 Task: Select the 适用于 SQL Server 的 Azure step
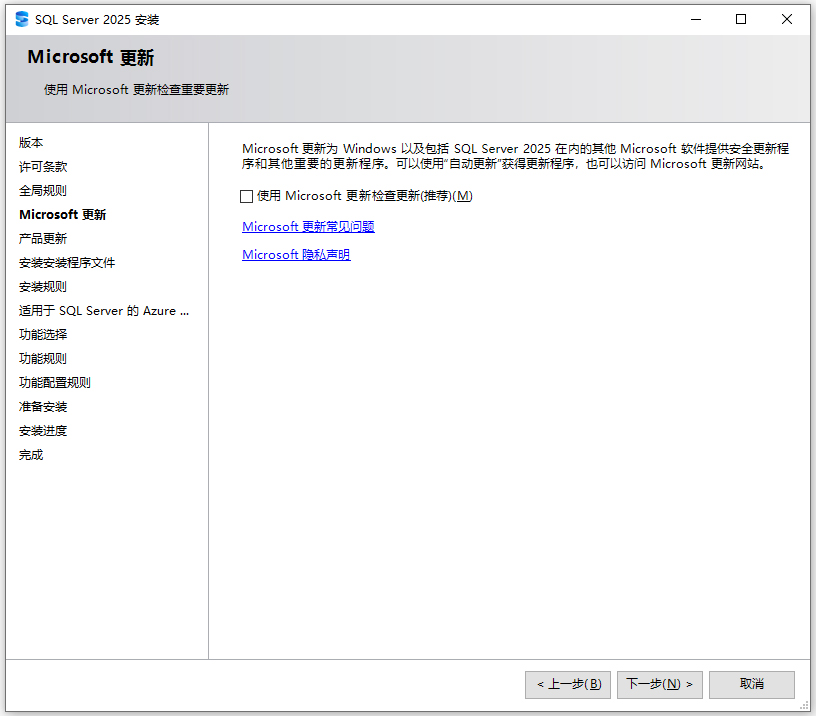click(104, 311)
